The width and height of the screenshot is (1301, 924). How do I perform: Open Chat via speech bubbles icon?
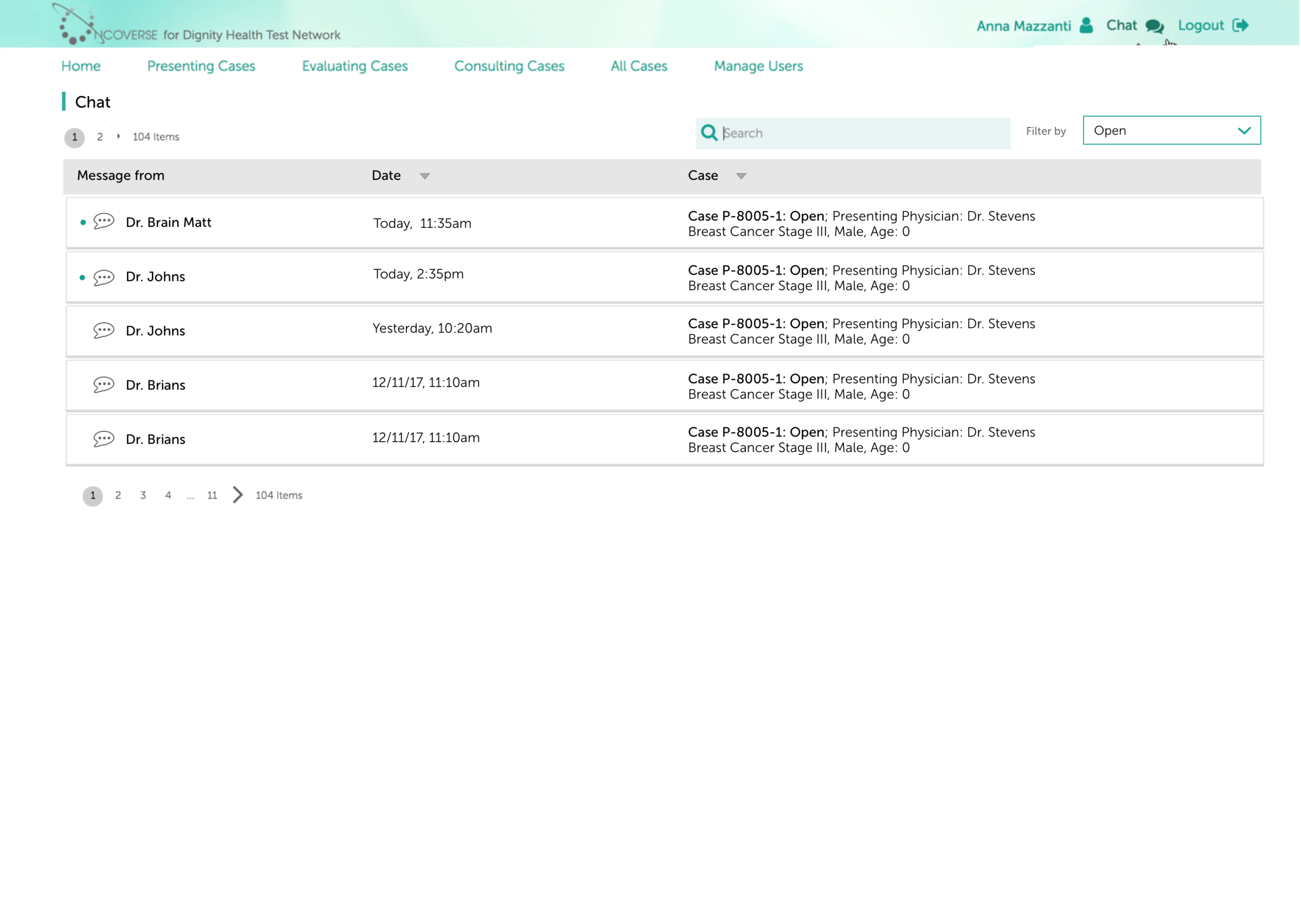1155,26
